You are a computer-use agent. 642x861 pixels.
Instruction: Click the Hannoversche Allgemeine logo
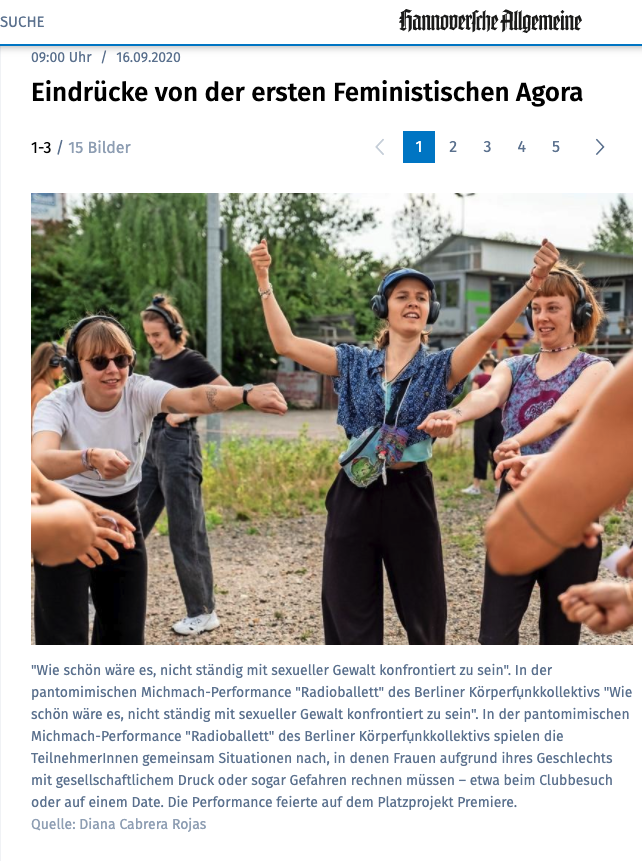coord(490,21)
